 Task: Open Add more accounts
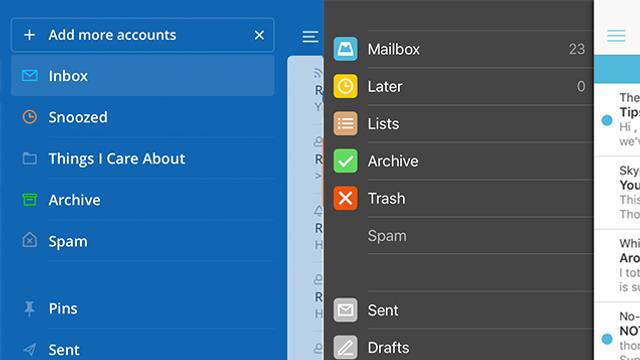(142, 35)
